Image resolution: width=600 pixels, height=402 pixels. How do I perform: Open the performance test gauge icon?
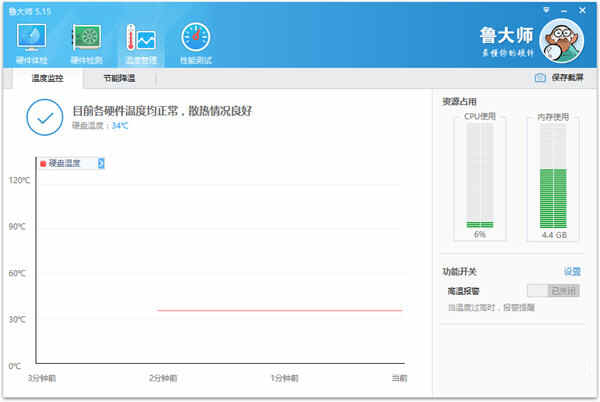(196, 37)
